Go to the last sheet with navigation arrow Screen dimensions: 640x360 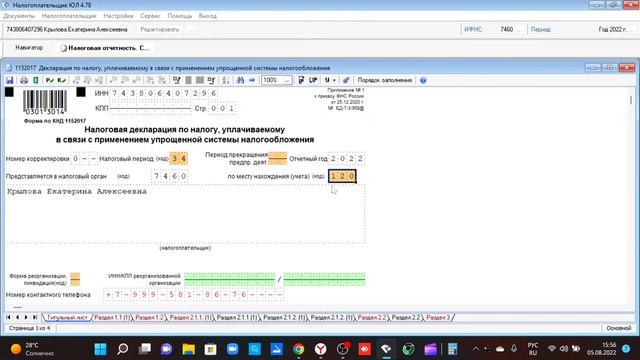[x=35, y=317]
